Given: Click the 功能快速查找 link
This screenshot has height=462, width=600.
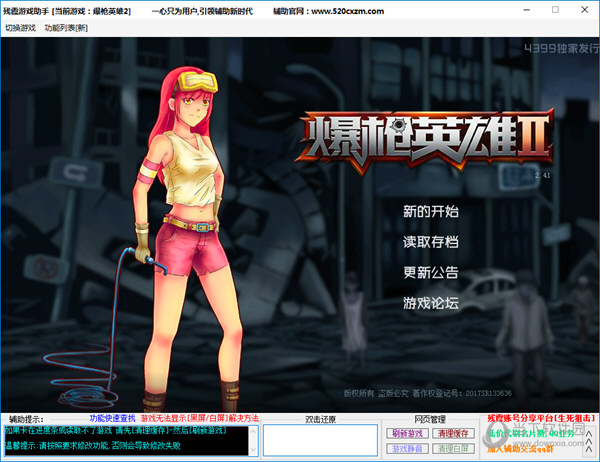Looking at the screenshot, I should (x=112, y=418).
